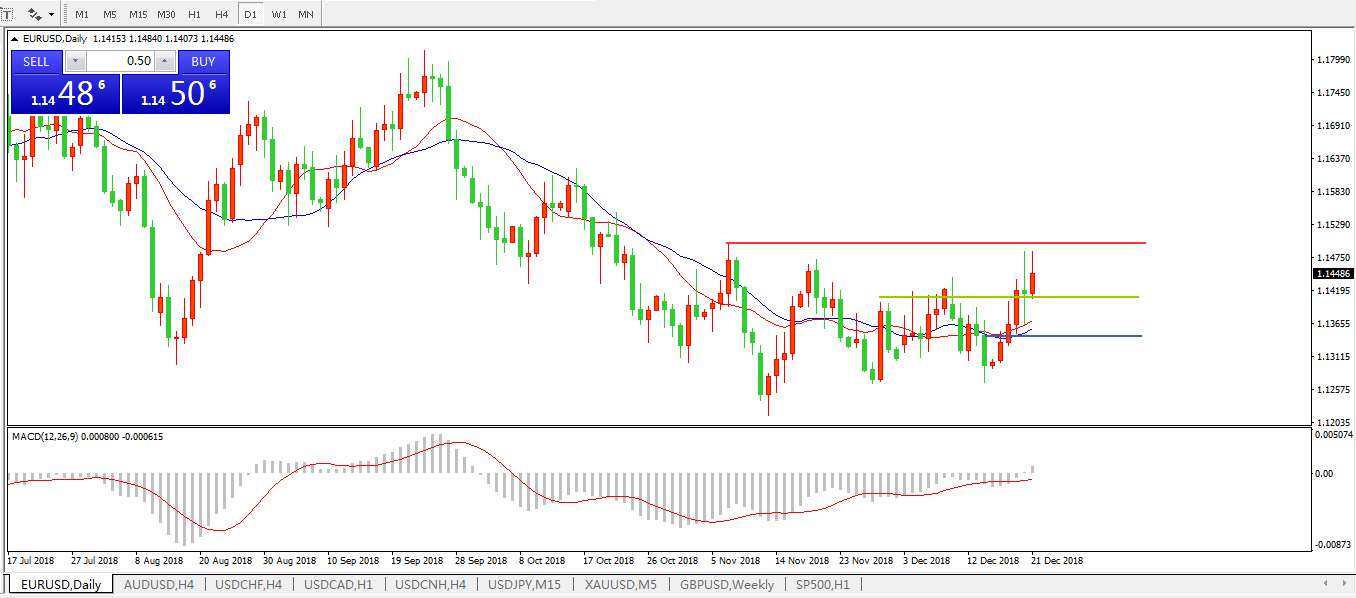The width and height of the screenshot is (1356, 598).
Task: Collapse the one-click trading panel triangle
Action: [x=14, y=38]
